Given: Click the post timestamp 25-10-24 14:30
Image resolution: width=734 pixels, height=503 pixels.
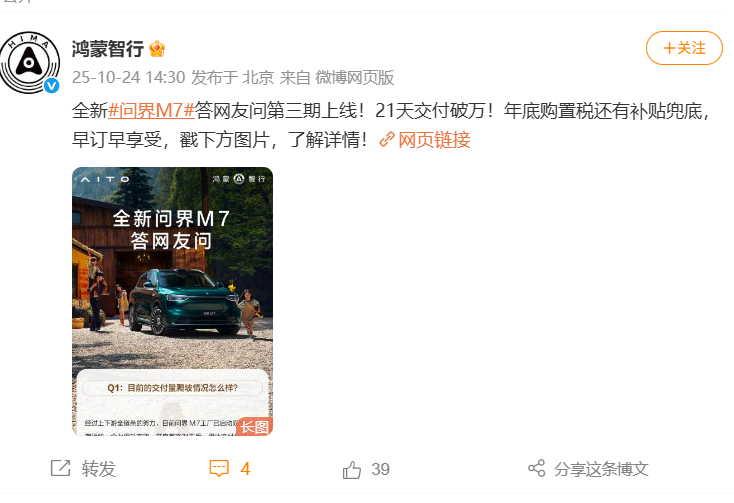Looking at the screenshot, I should click(x=128, y=77).
